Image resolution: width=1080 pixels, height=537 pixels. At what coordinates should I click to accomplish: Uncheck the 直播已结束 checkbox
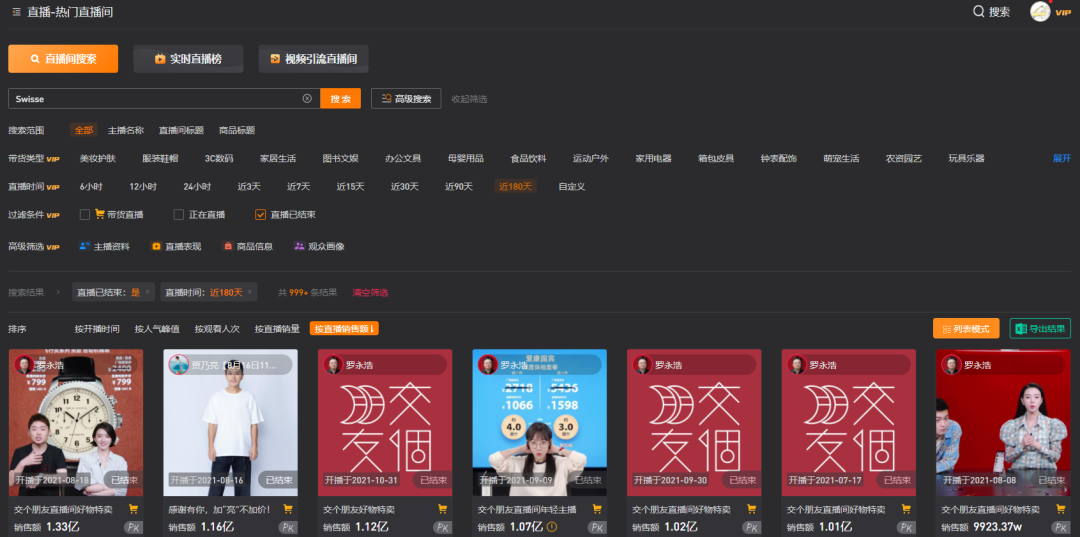tap(260, 214)
